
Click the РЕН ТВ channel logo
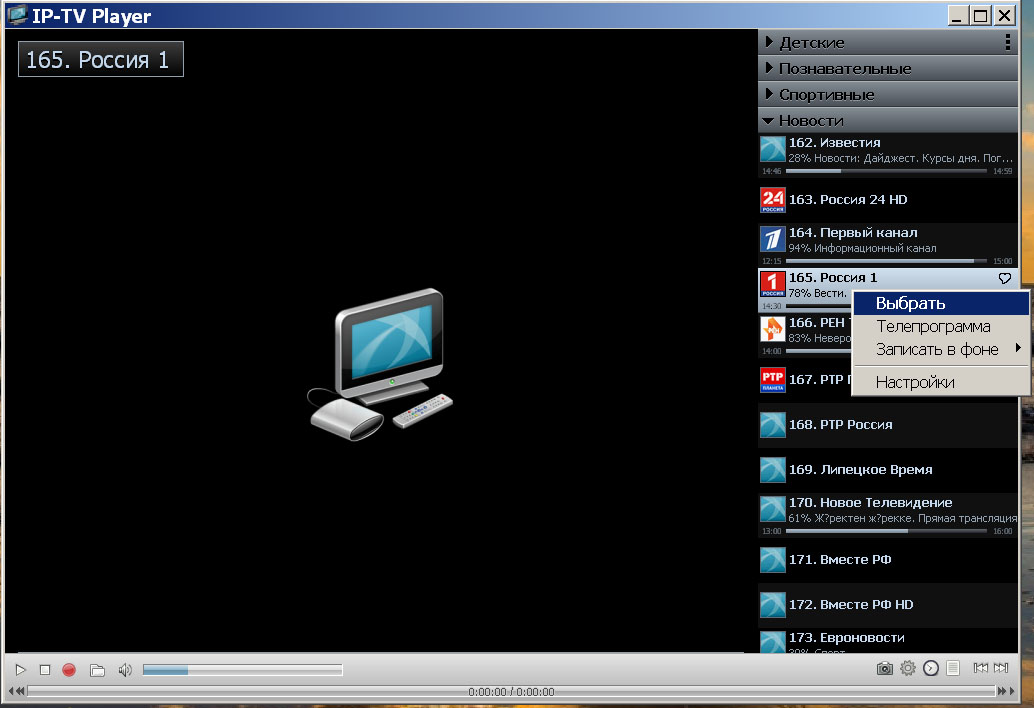[773, 328]
